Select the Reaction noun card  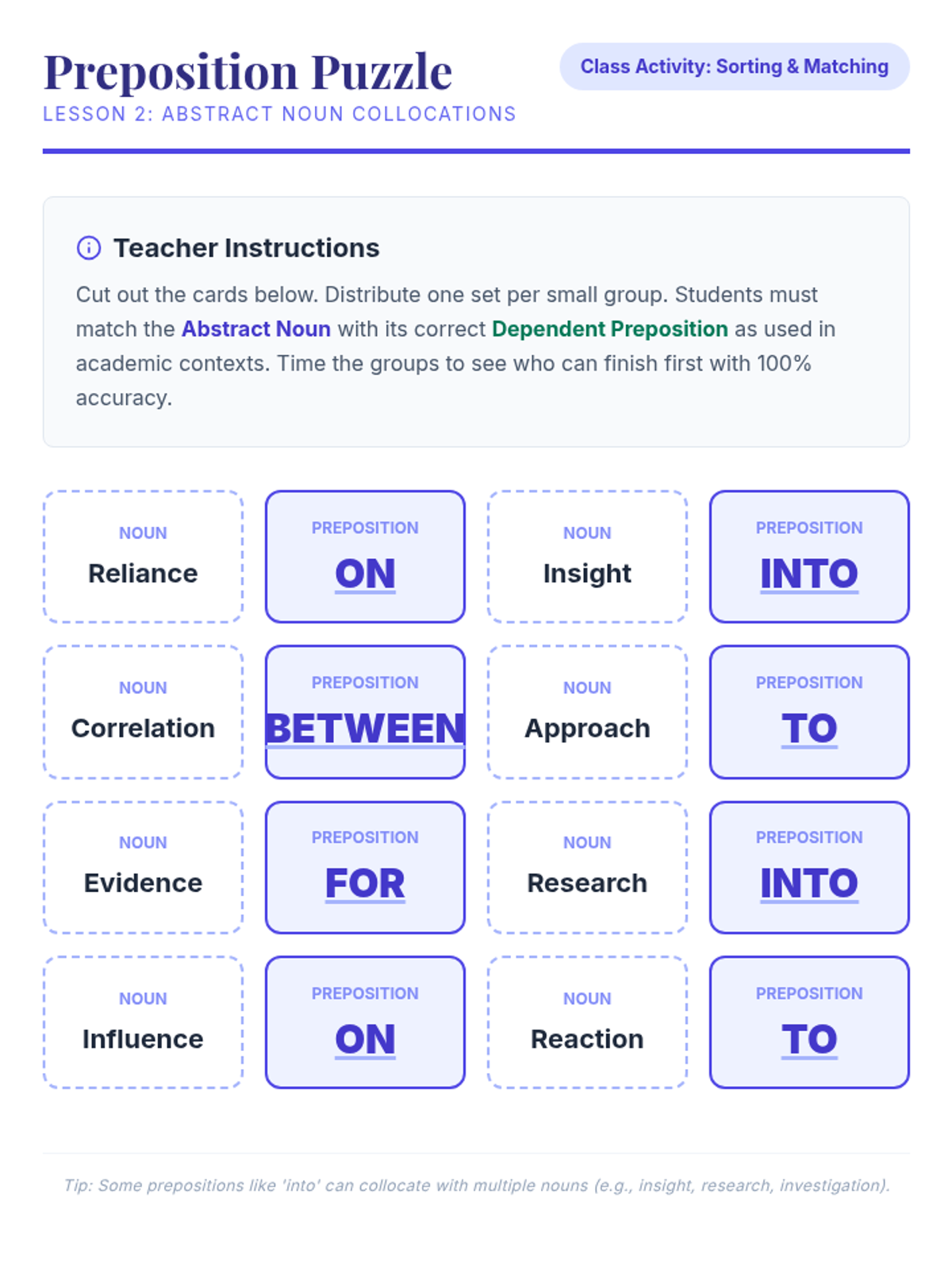587,1022
